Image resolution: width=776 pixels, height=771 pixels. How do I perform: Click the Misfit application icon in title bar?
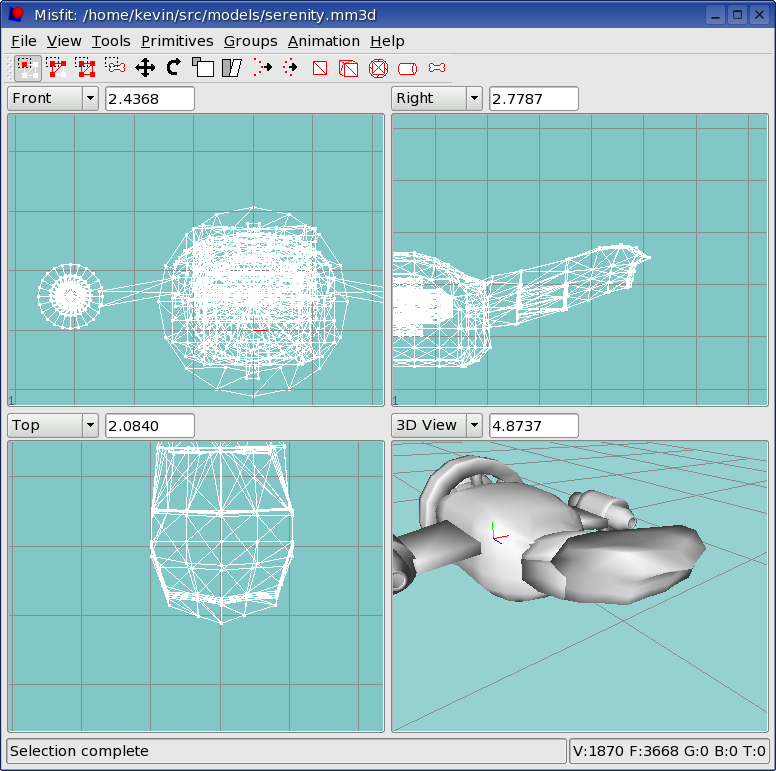pos(16,14)
